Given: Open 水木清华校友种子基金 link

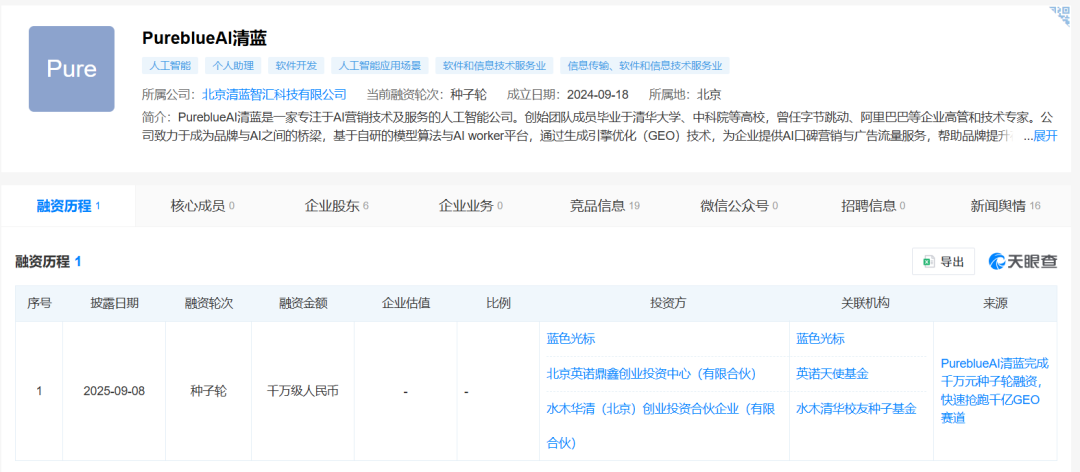Looking at the screenshot, I should [x=856, y=409].
